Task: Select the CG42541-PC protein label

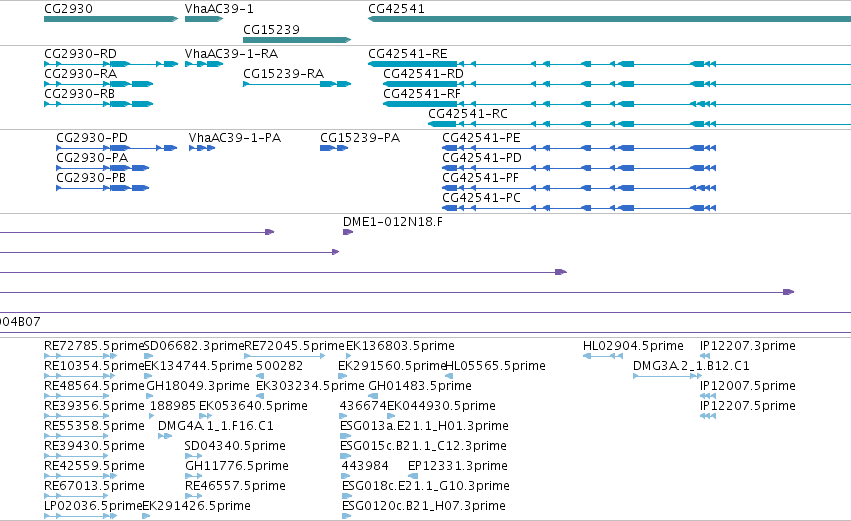Action: coord(481,198)
